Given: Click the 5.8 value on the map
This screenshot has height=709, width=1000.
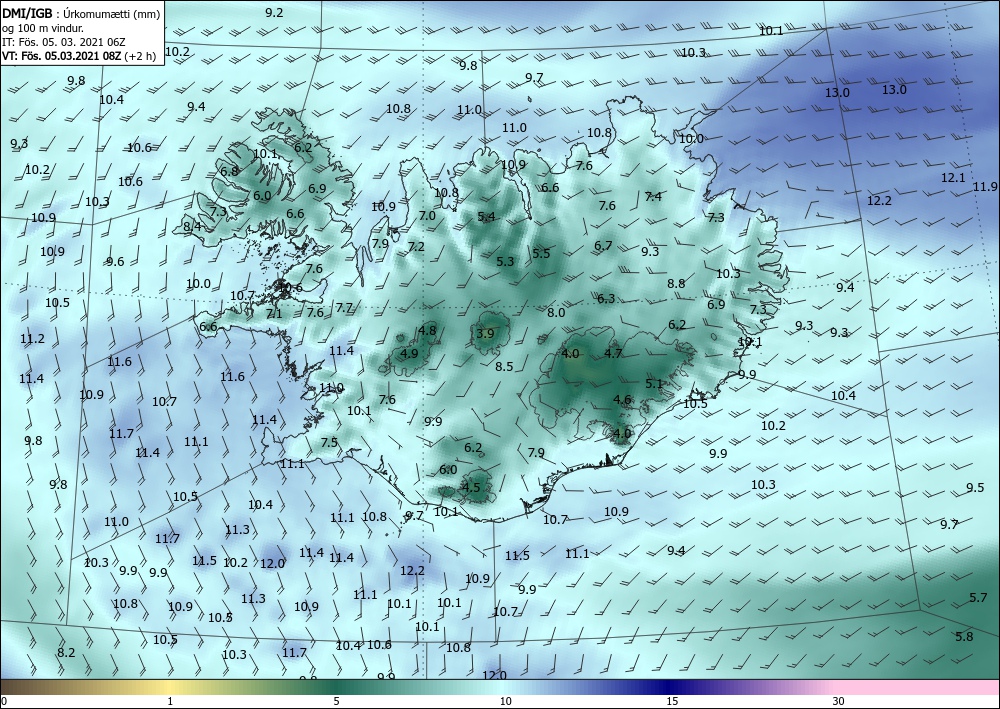Looking at the screenshot, I should tap(964, 636).
